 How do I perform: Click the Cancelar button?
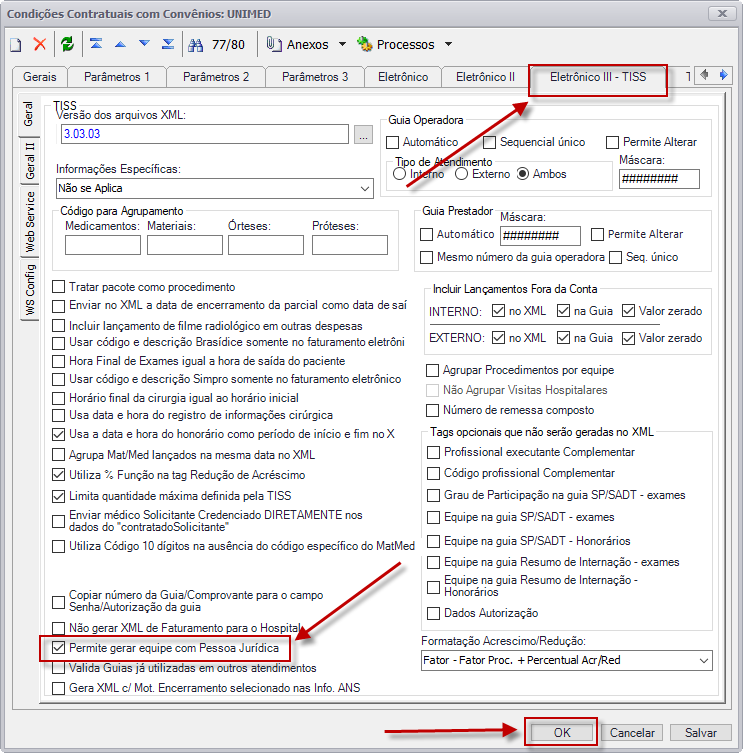click(632, 732)
